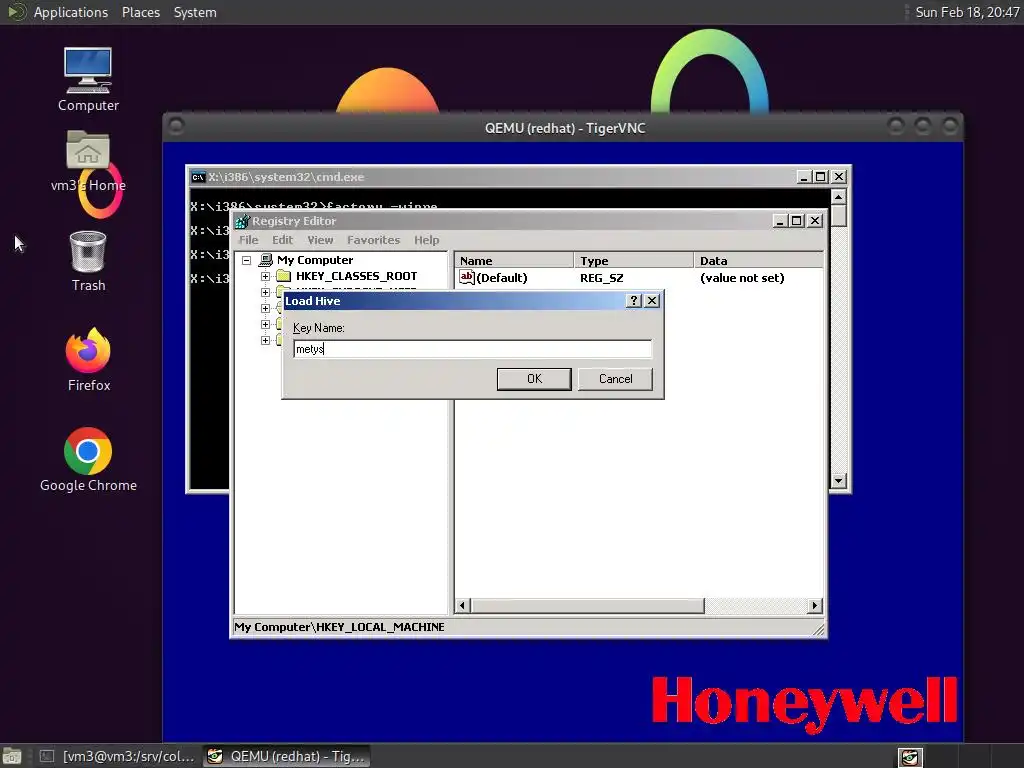Click the Registry Editor title bar icon
Image resolution: width=1024 pixels, height=768 pixels.
[x=242, y=221]
